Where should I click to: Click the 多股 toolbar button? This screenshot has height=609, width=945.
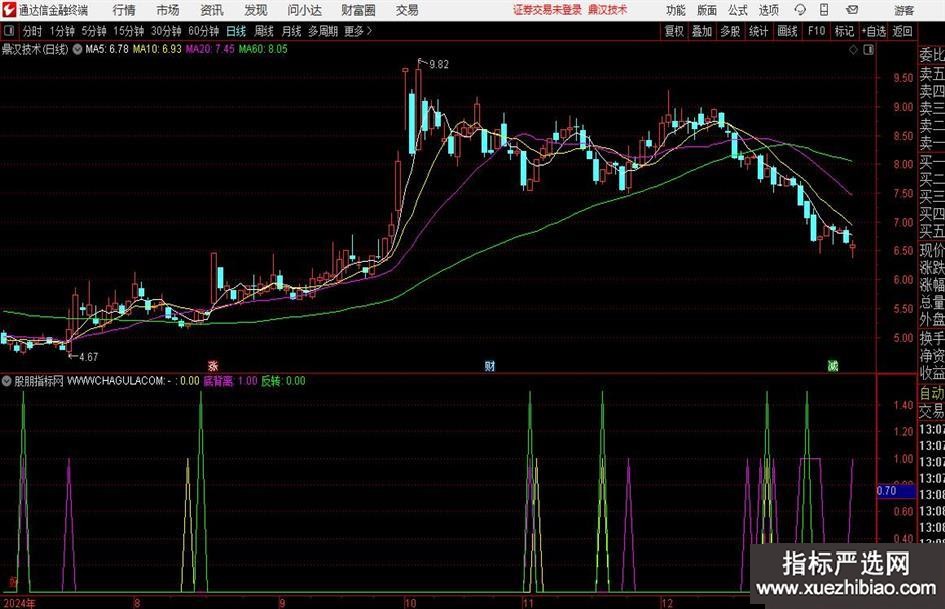(730, 31)
